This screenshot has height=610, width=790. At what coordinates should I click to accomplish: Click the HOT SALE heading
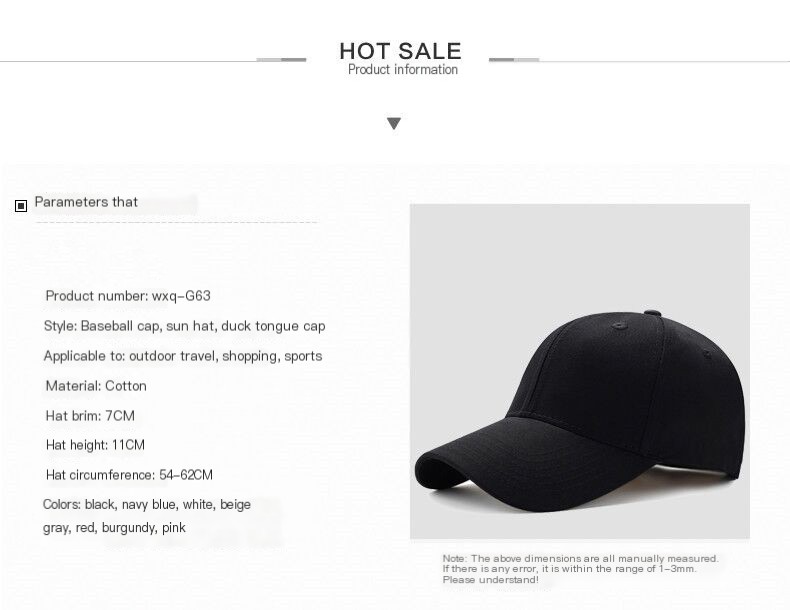tap(400, 50)
